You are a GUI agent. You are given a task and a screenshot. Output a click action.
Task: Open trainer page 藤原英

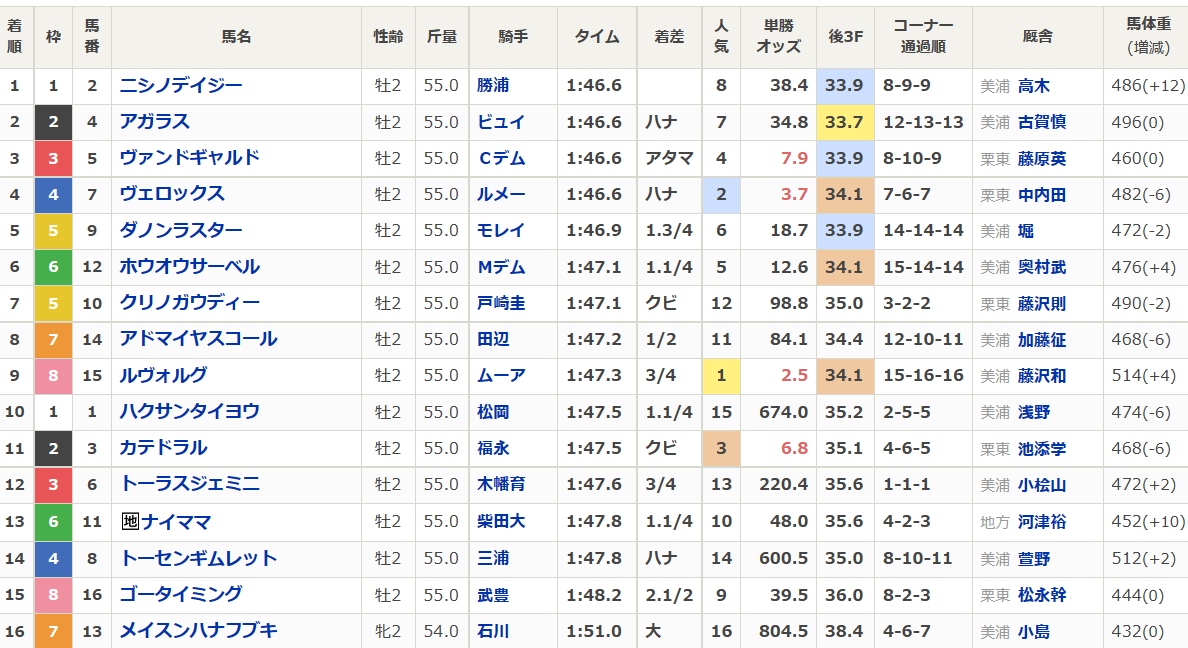tap(1042, 158)
